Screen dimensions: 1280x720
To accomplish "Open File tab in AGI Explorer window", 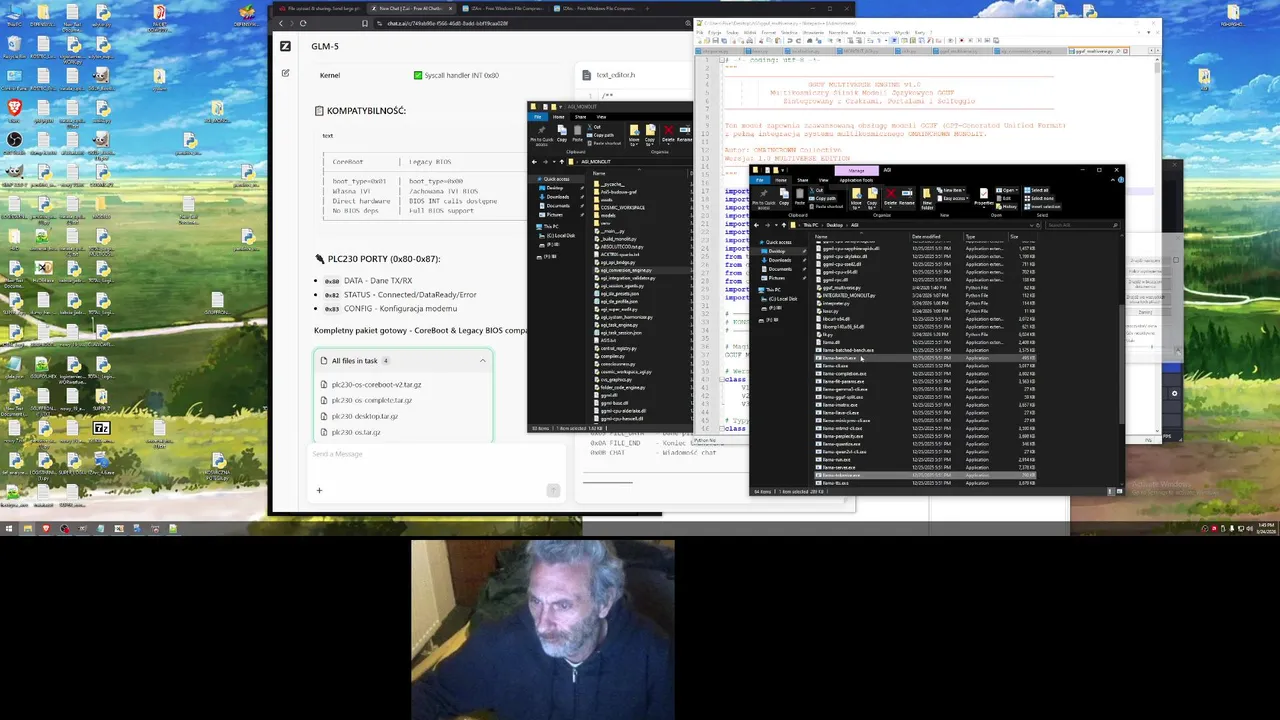I will coord(760,180).
